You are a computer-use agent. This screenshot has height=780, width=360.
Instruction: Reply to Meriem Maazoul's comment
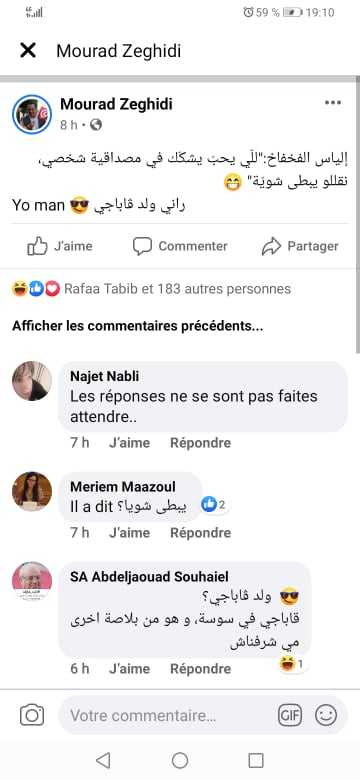[x=200, y=533]
